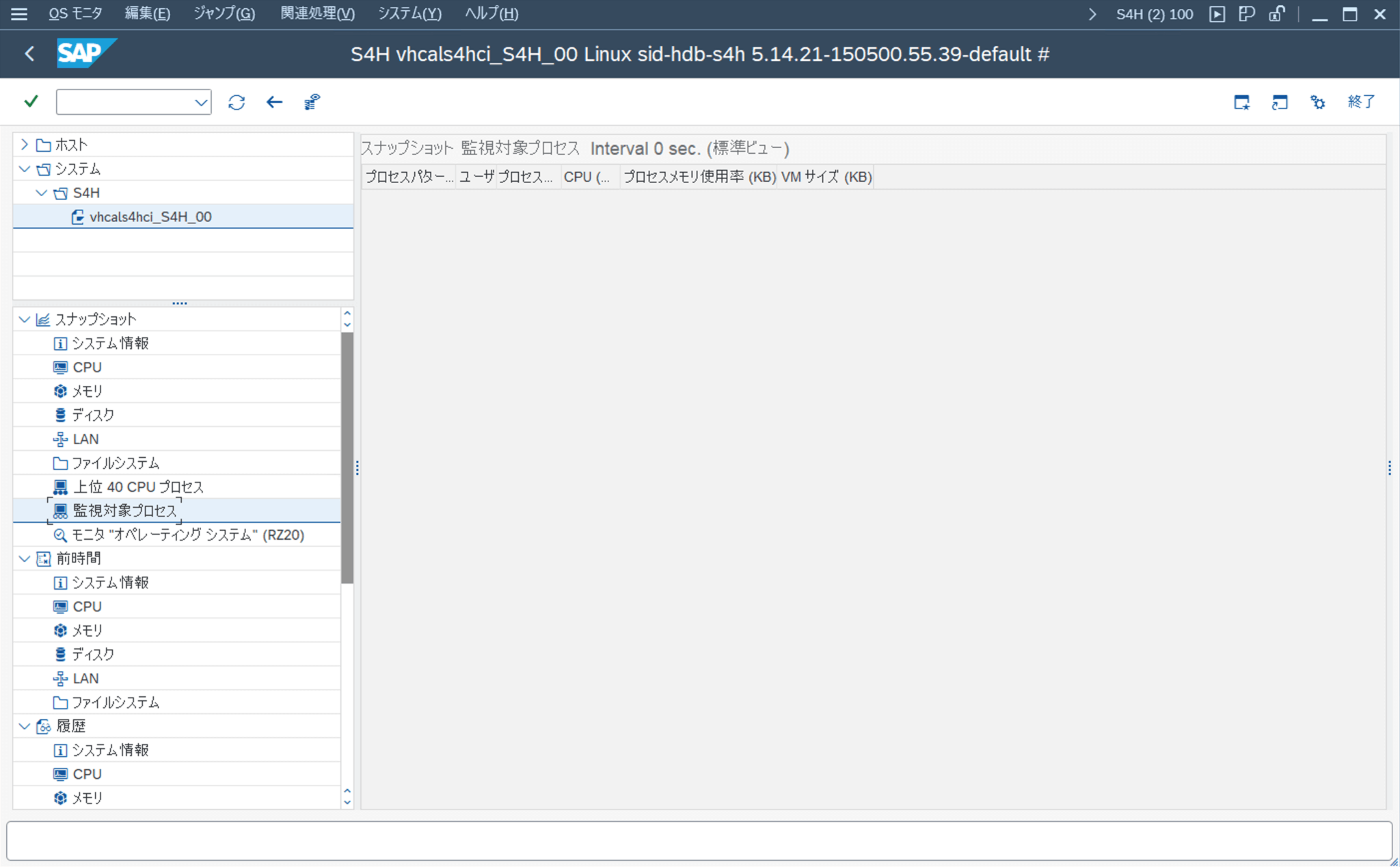The width and height of the screenshot is (1400, 867).
Task: Collapse the システム tree node
Action: click(25, 169)
